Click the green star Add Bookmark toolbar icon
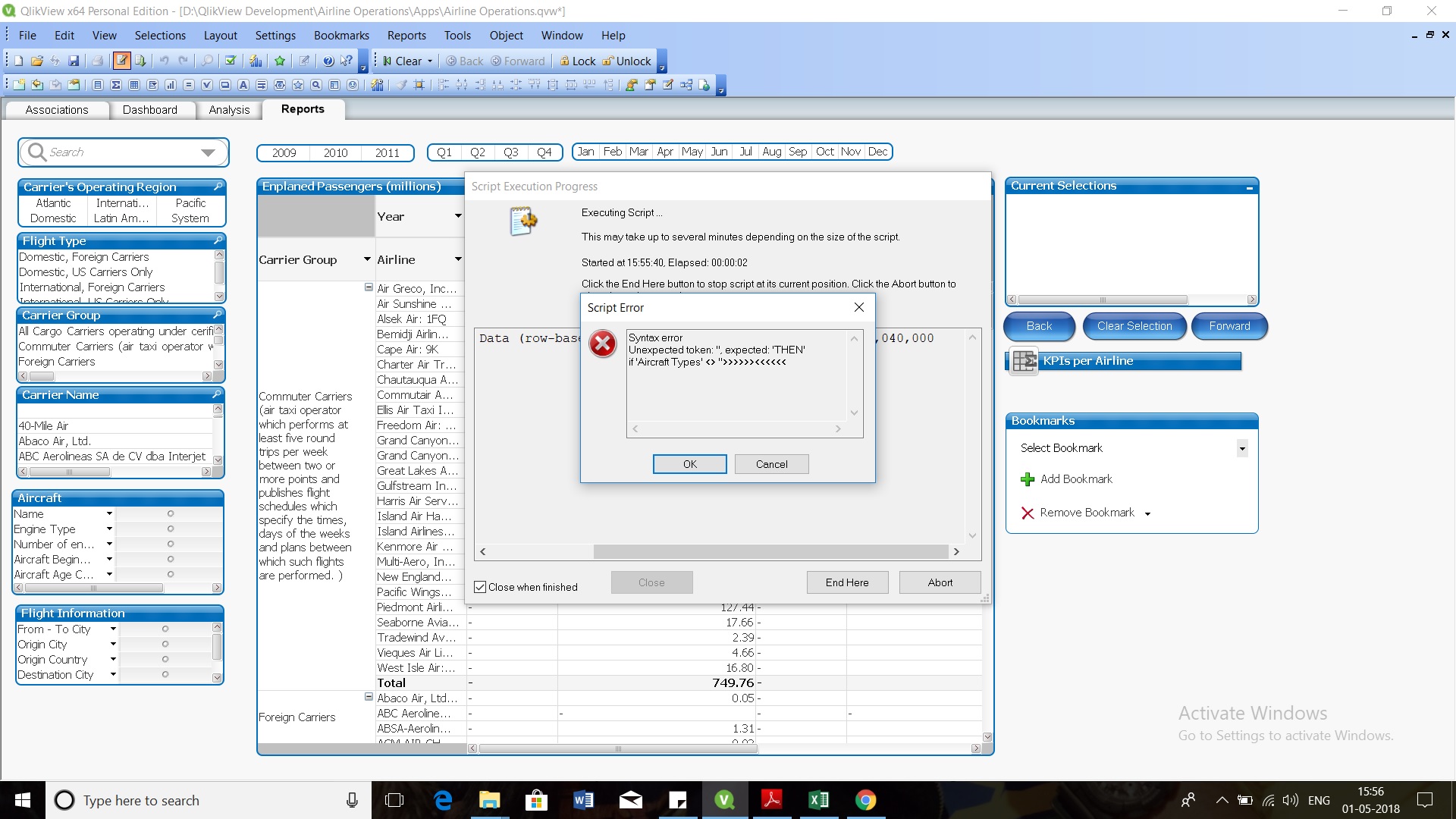This screenshot has height=819, width=1456. tap(280, 61)
